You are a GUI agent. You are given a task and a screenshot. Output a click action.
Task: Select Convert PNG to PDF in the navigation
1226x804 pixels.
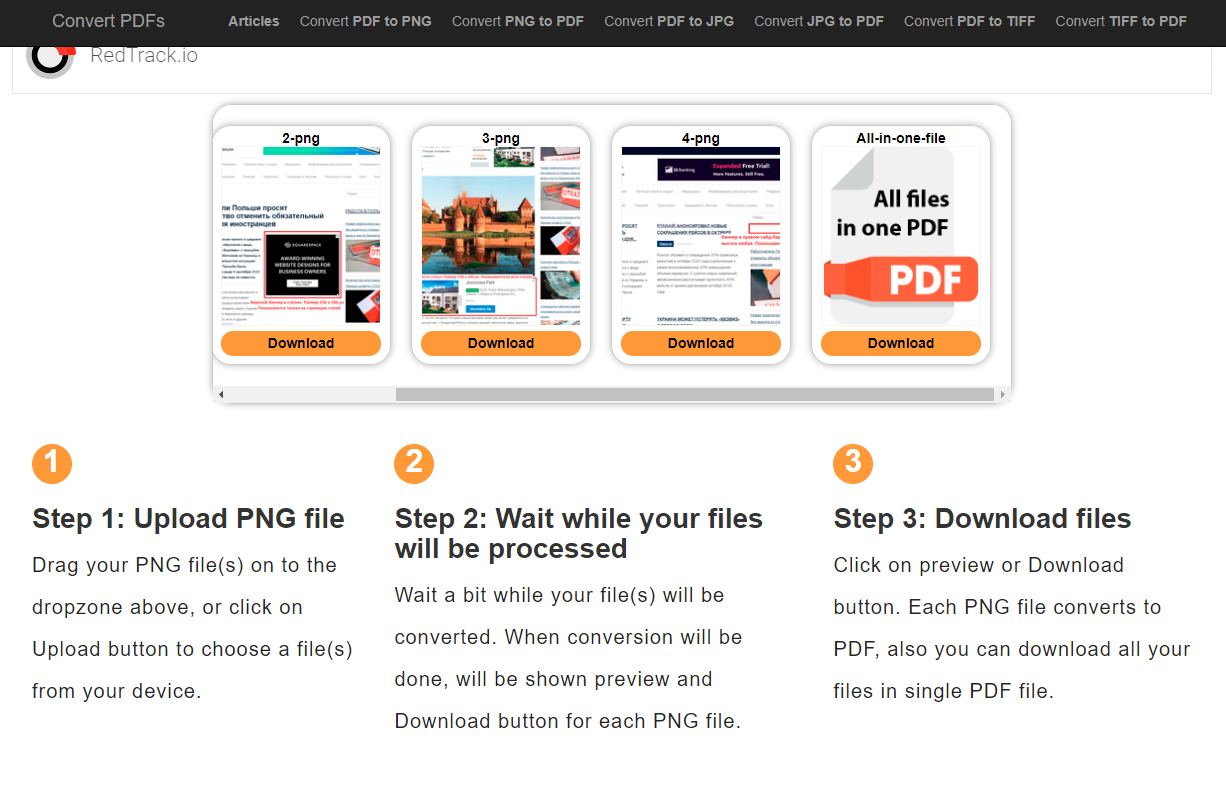point(517,21)
